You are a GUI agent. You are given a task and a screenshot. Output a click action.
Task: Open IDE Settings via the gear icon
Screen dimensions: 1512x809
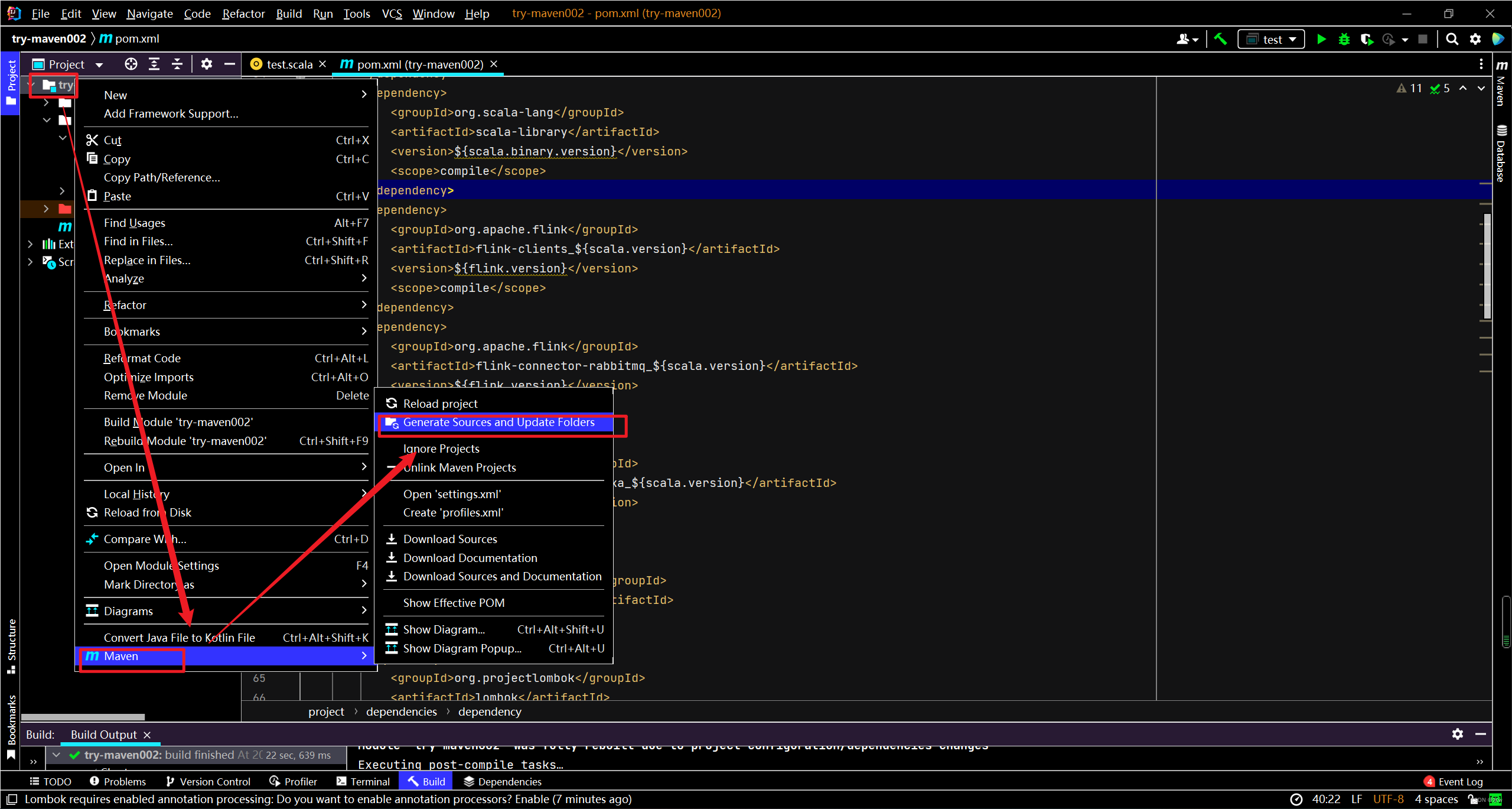point(1475,39)
